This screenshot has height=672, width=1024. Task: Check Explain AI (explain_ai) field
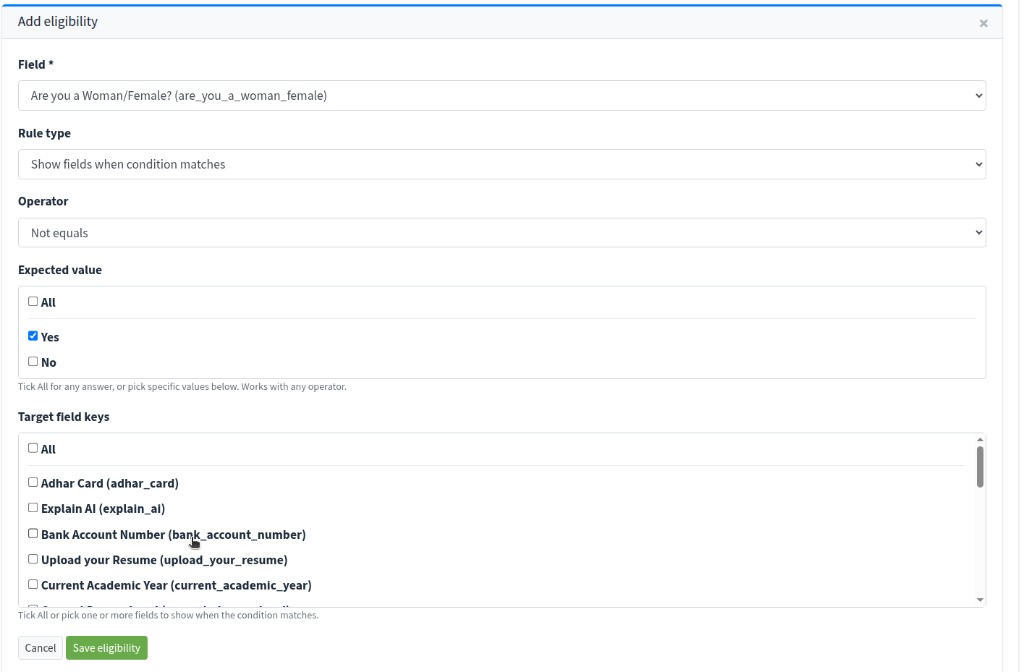click(33, 507)
